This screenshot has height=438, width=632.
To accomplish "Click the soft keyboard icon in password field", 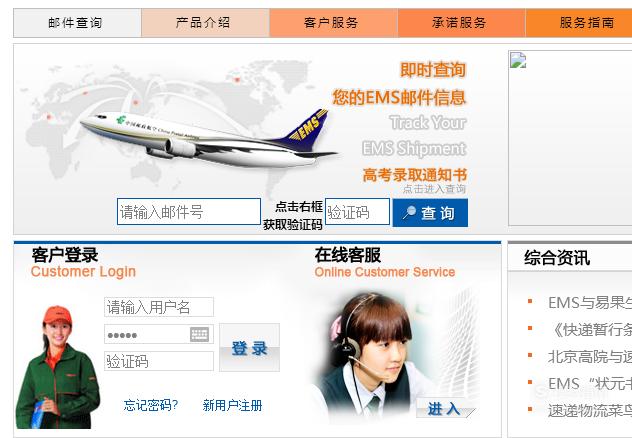I will tap(199, 334).
